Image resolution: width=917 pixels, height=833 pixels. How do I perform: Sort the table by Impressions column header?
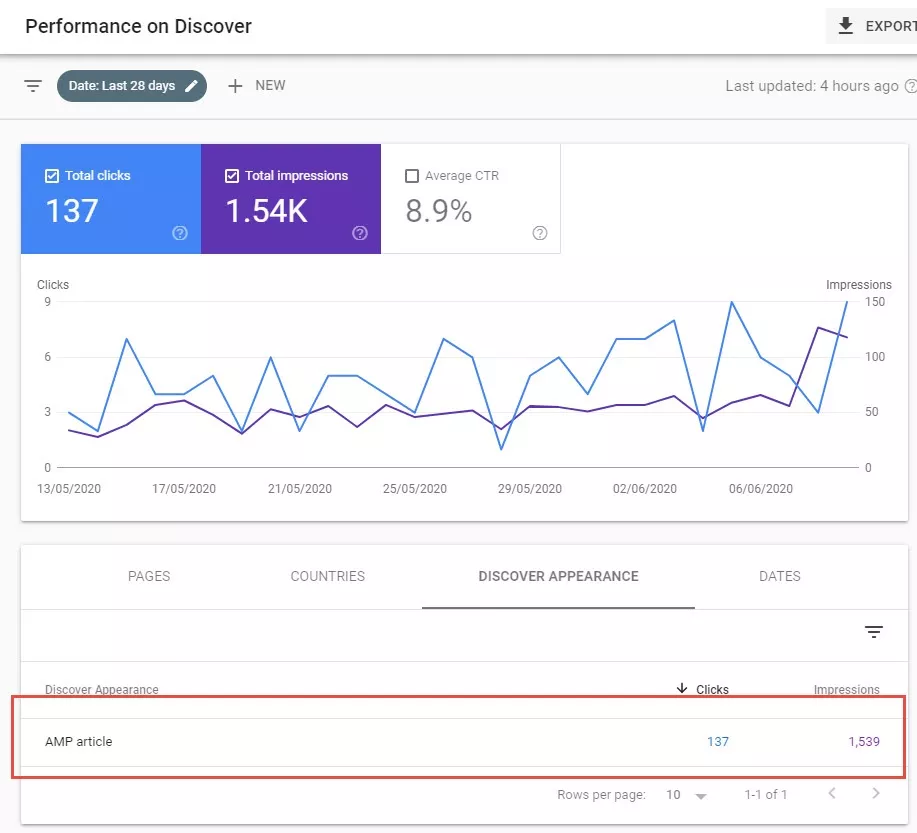846,689
